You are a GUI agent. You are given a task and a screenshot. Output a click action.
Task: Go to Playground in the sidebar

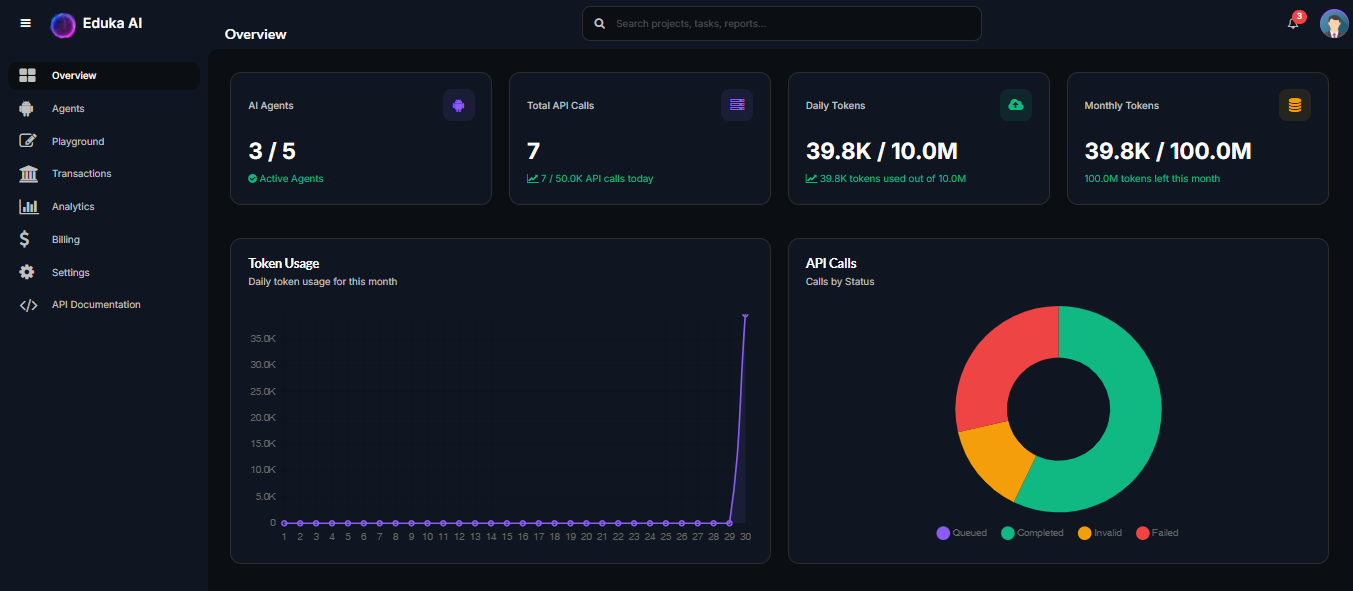click(x=77, y=142)
